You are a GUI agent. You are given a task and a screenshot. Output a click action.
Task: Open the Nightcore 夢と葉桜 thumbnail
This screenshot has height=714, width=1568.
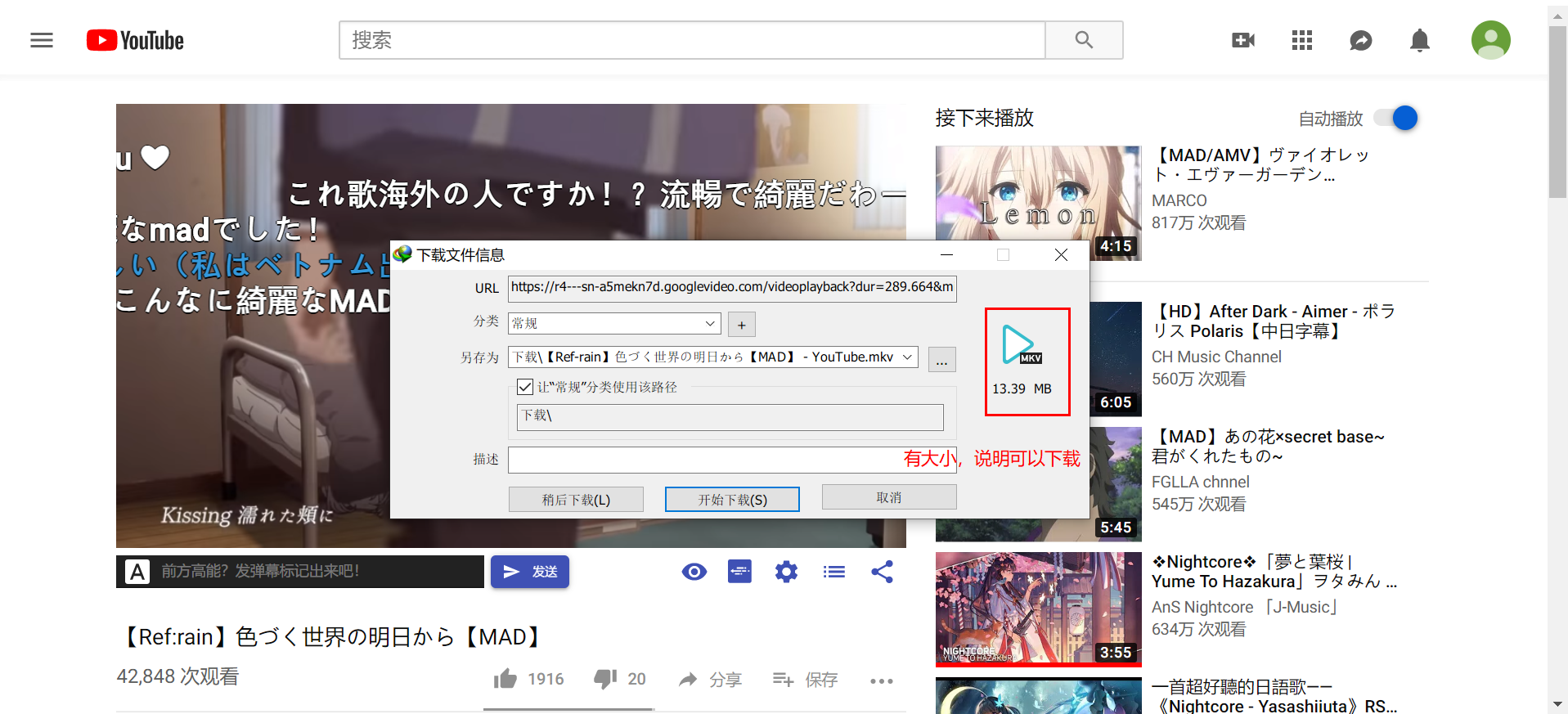tap(1038, 608)
